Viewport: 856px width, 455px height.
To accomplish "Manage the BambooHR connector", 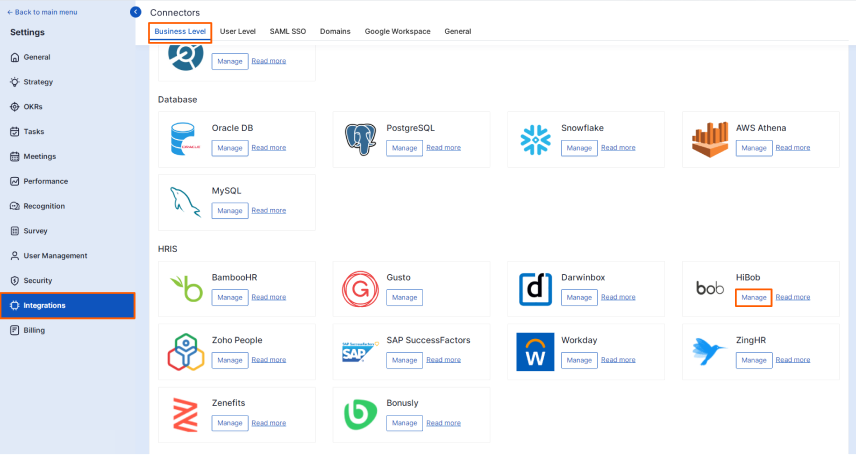I will pyautogui.click(x=230, y=298).
